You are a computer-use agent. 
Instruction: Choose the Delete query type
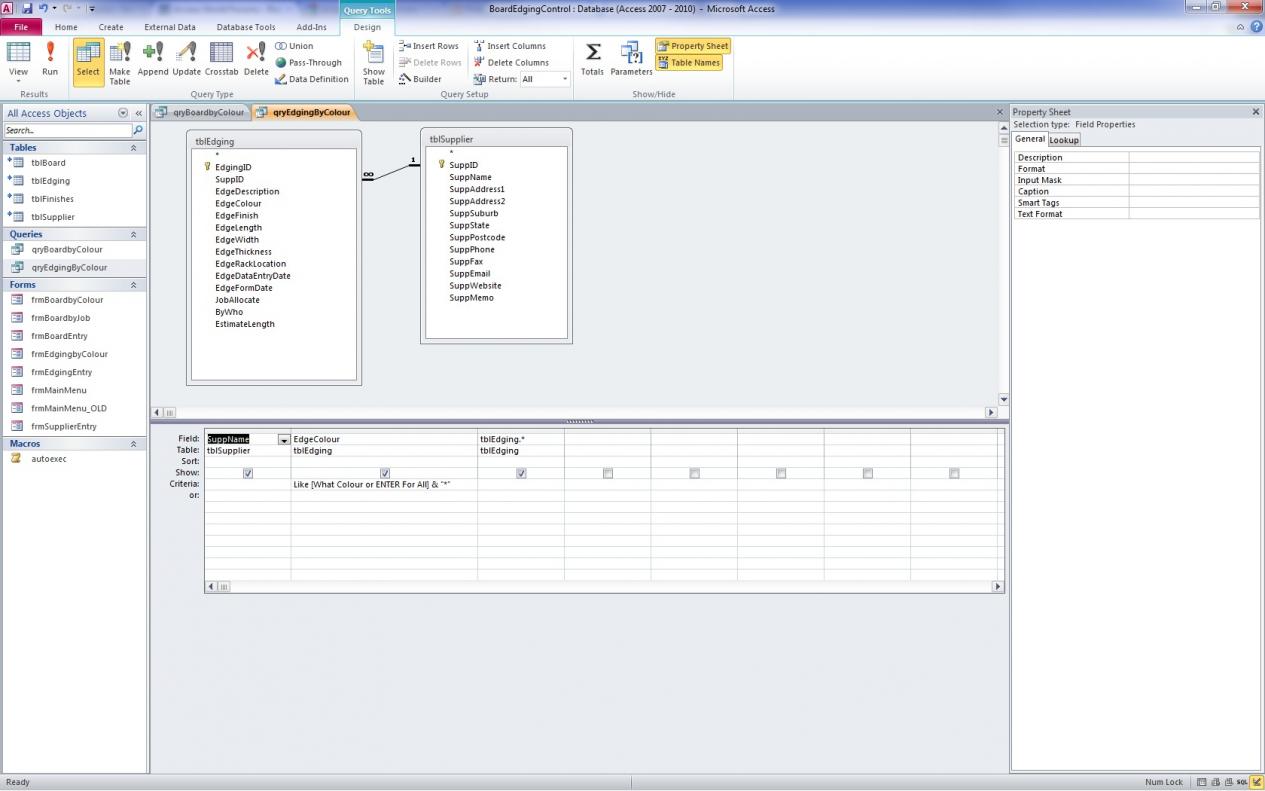pyautogui.click(x=256, y=59)
